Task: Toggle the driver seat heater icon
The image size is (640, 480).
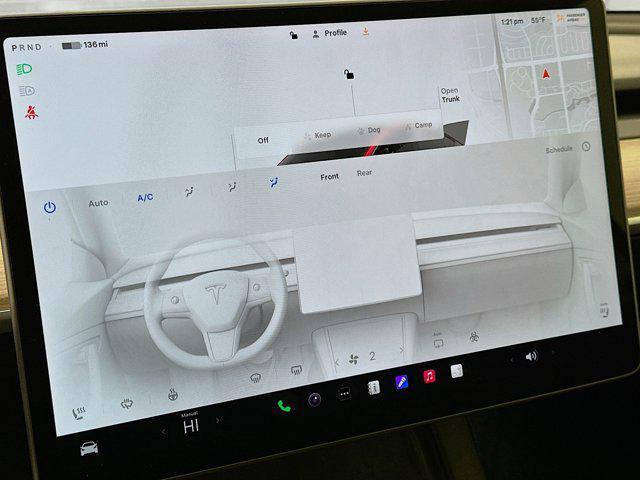Action: 78,413
